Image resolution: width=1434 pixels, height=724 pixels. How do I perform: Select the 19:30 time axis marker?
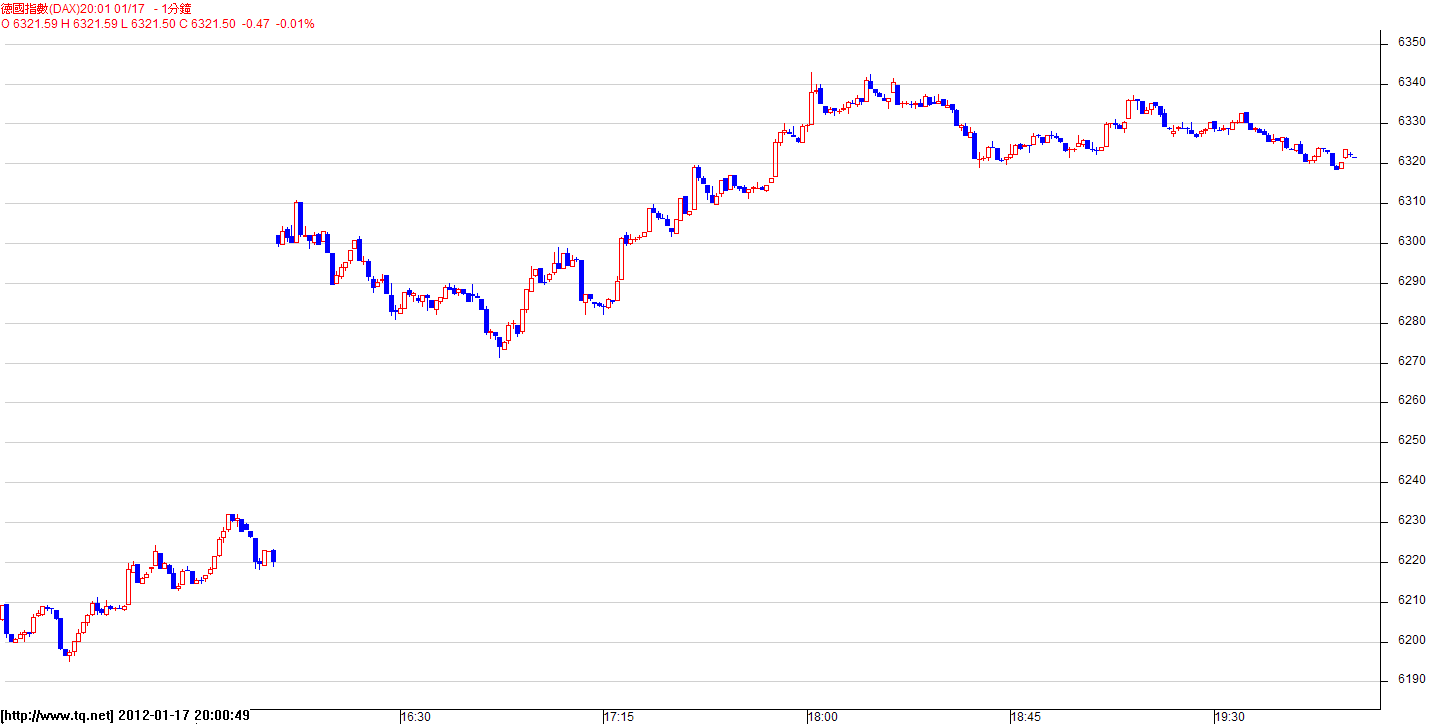[1229, 717]
